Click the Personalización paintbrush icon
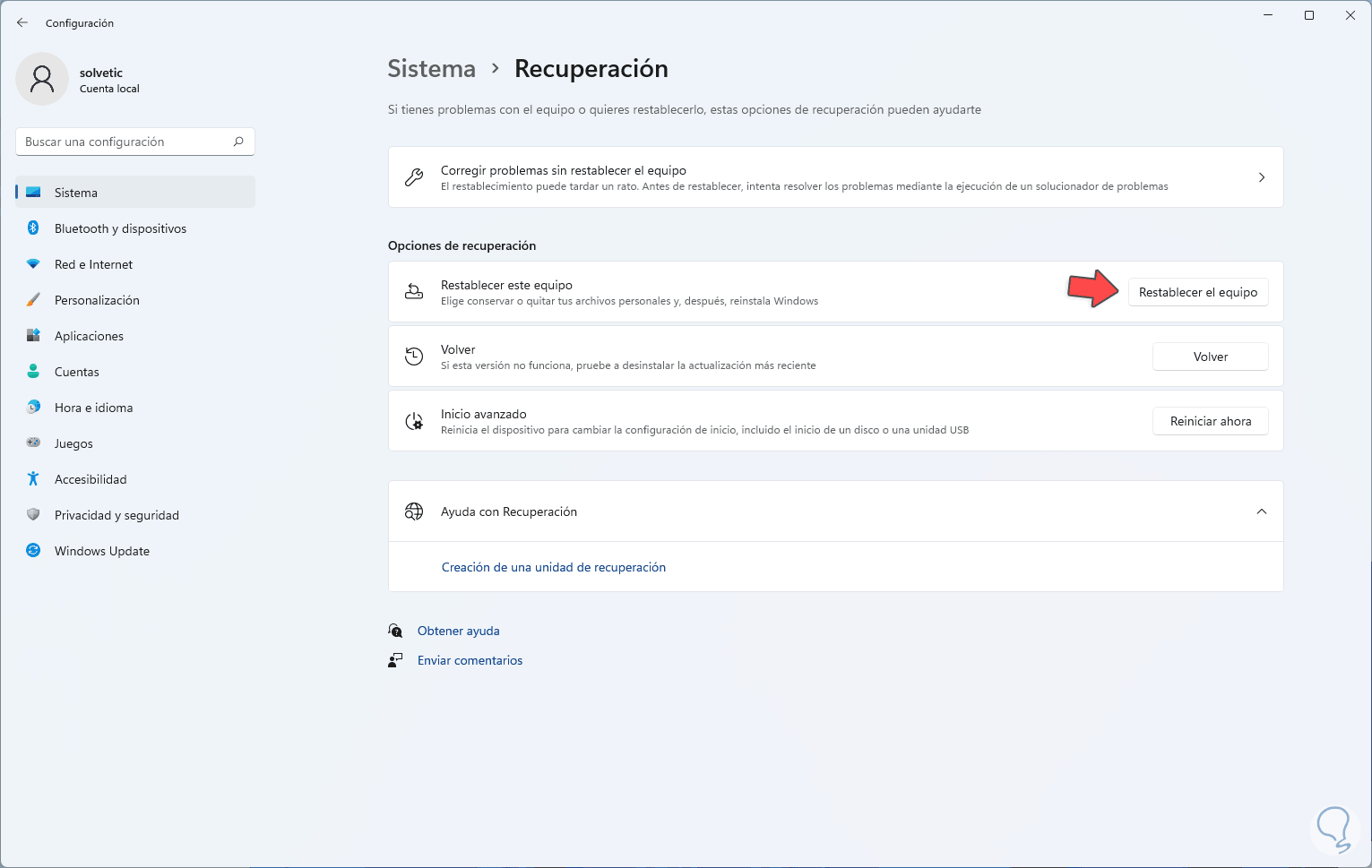 click(33, 300)
